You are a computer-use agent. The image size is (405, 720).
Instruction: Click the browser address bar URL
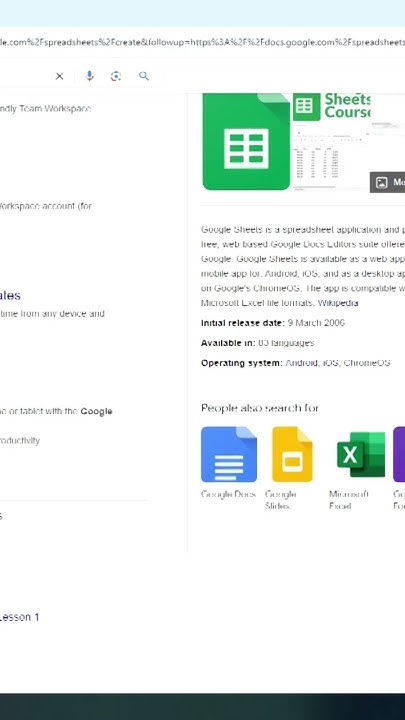click(x=202, y=42)
